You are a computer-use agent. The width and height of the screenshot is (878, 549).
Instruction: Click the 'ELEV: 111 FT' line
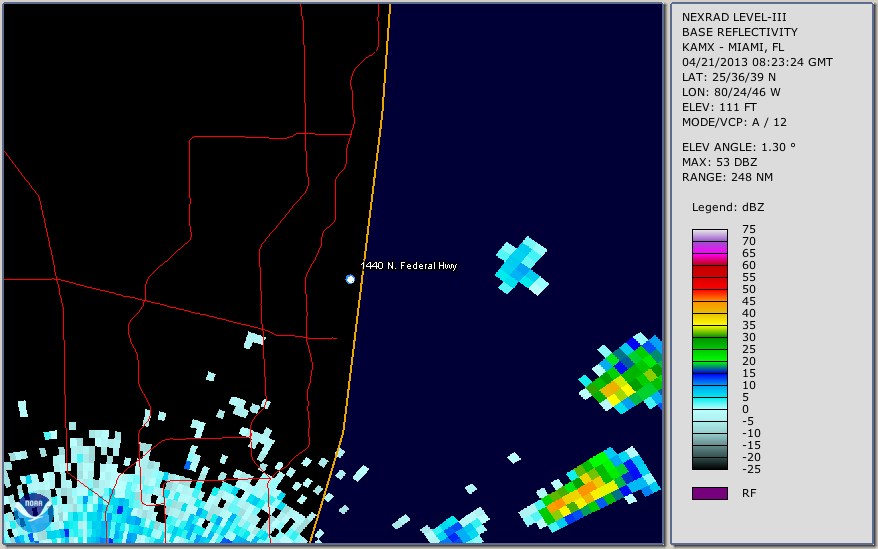pyautogui.click(x=719, y=107)
